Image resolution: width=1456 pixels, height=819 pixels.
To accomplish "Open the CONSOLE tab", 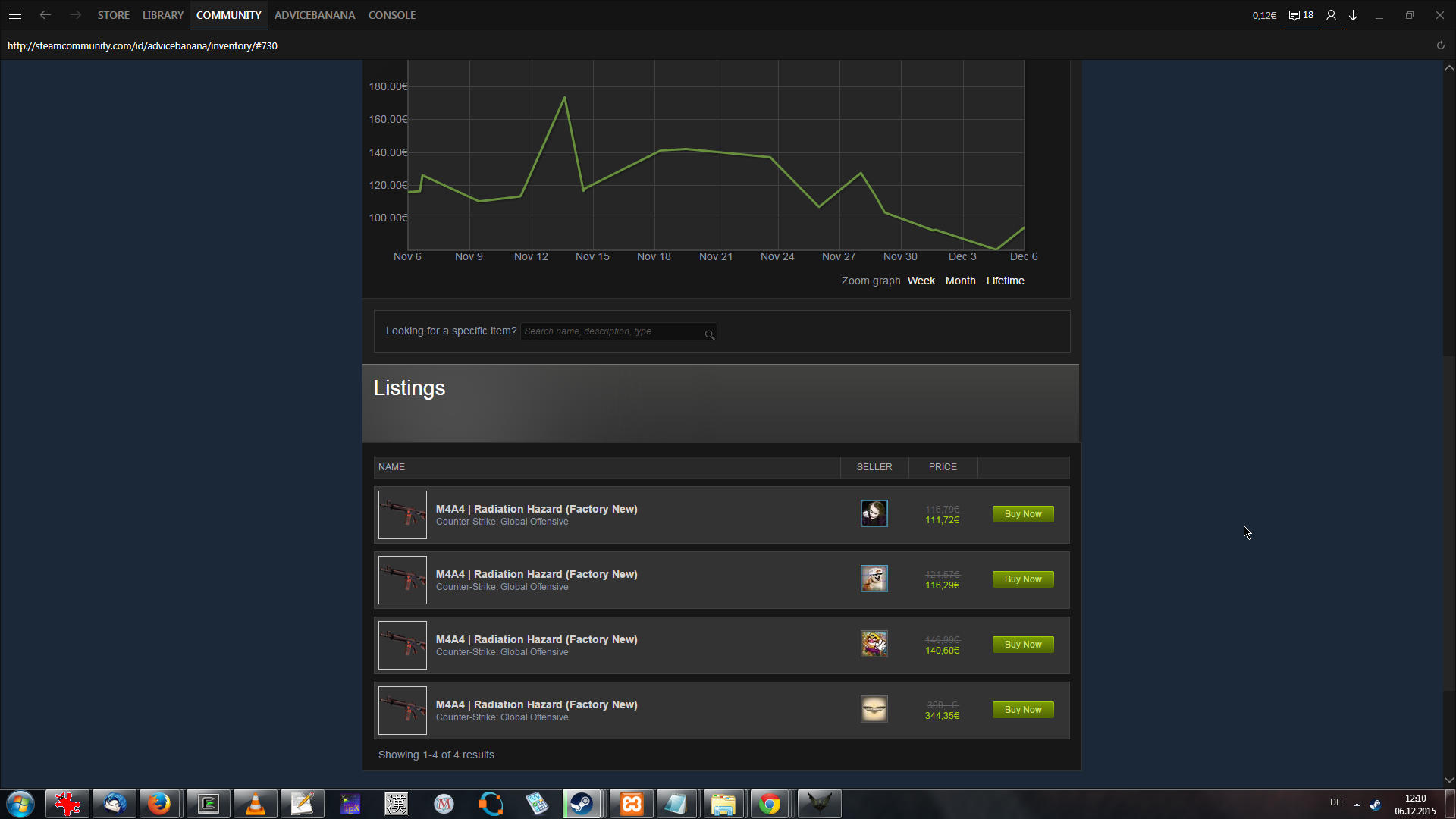I will [x=391, y=15].
